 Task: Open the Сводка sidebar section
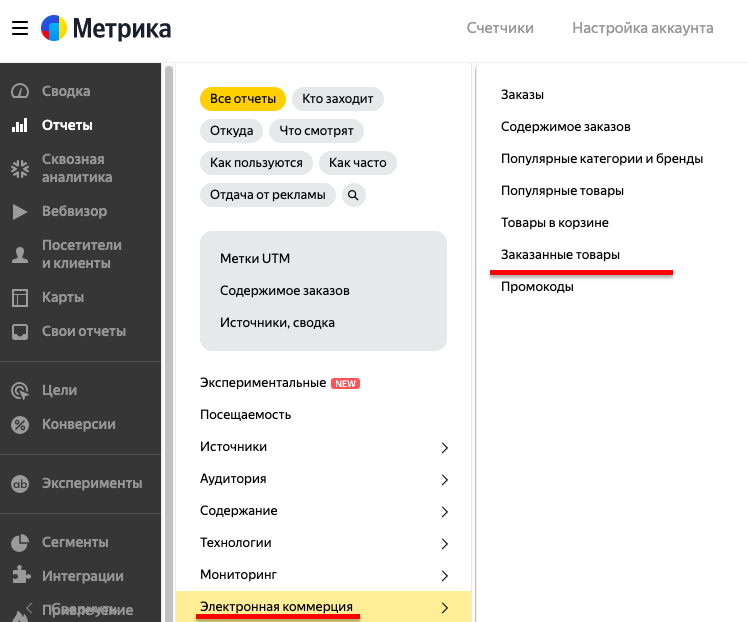point(66,91)
